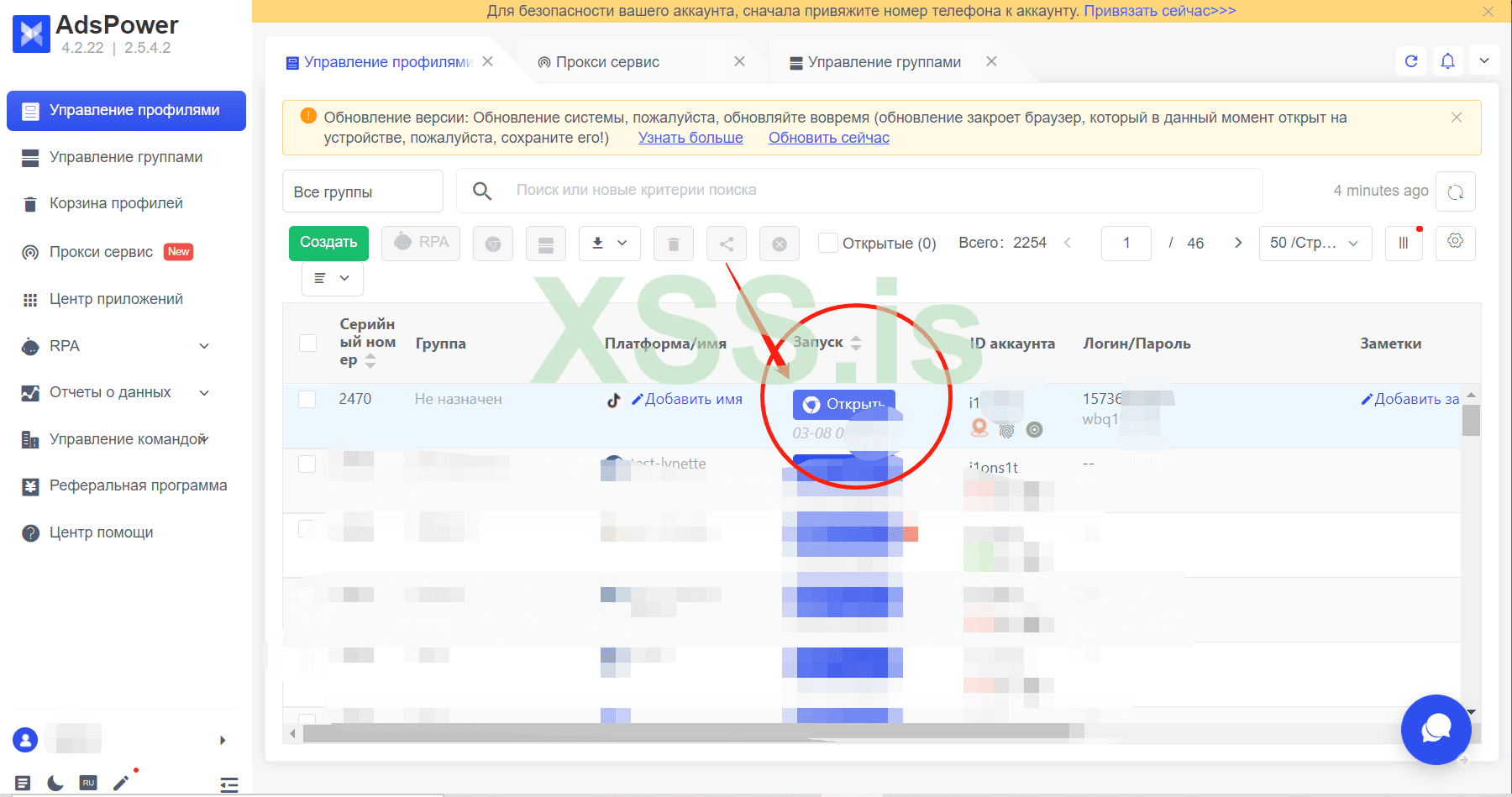
Task: Click the search magnifier icon
Action: pyautogui.click(x=482, y=191)
